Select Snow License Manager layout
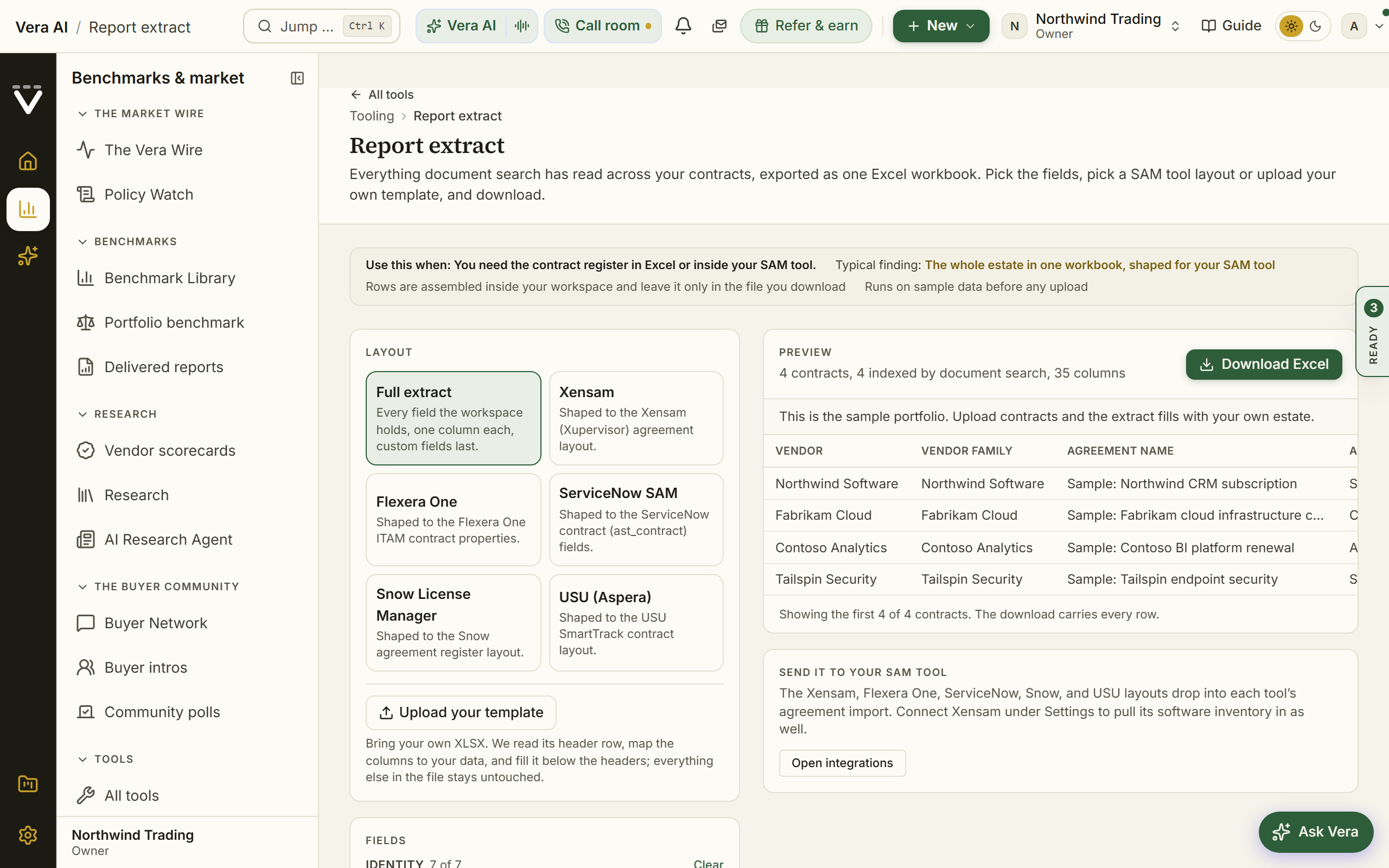The height and width of the screenshot is (868, 1389). pos(454,623)
